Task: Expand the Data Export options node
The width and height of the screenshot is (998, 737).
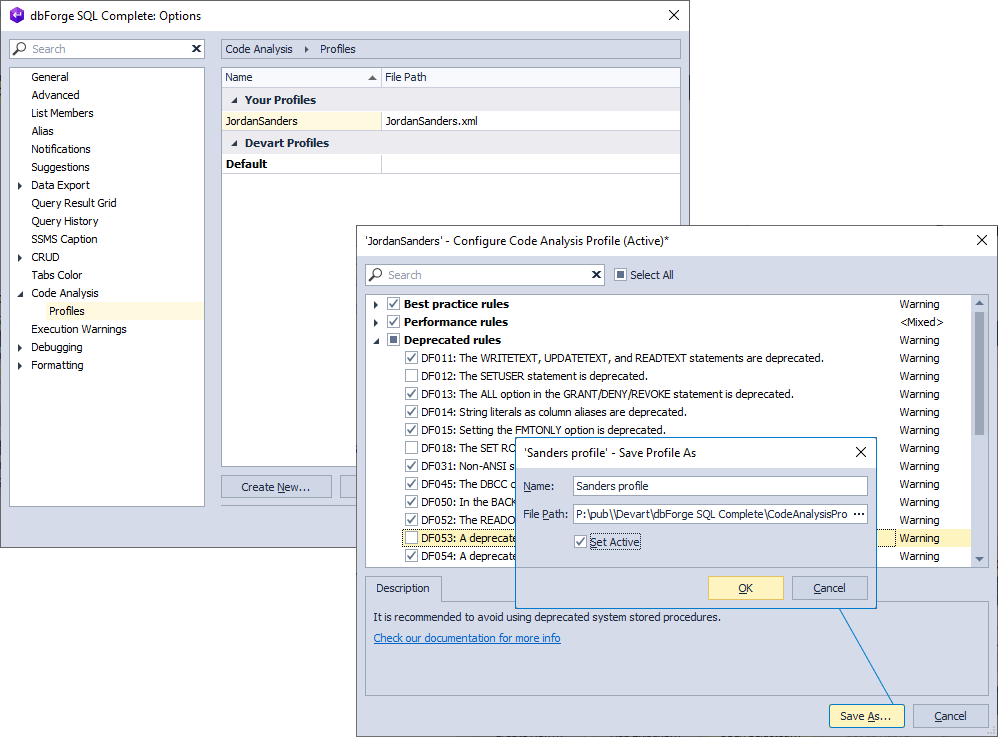Action: 20,185
